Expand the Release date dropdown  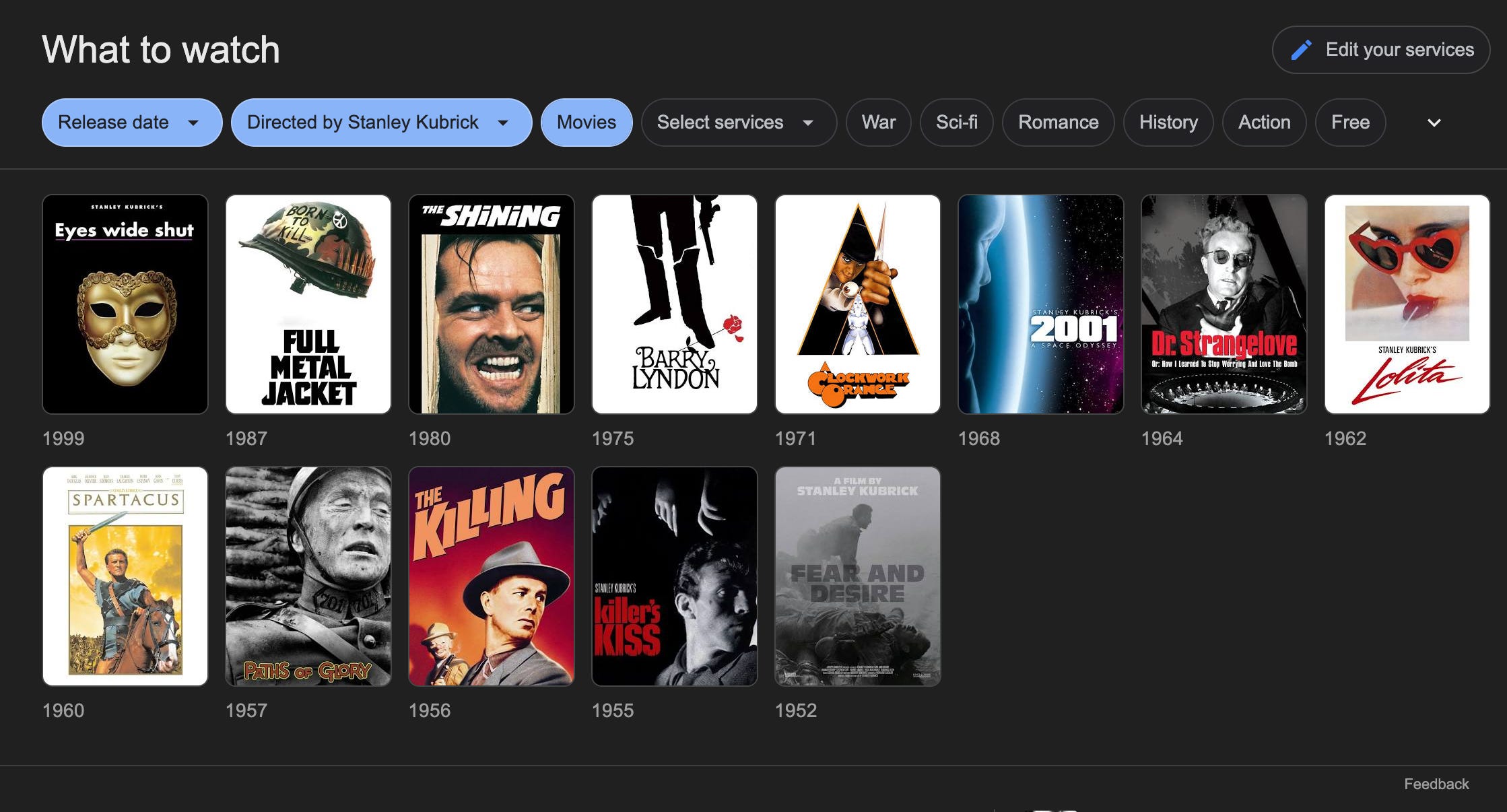click(x=131, y=123)
